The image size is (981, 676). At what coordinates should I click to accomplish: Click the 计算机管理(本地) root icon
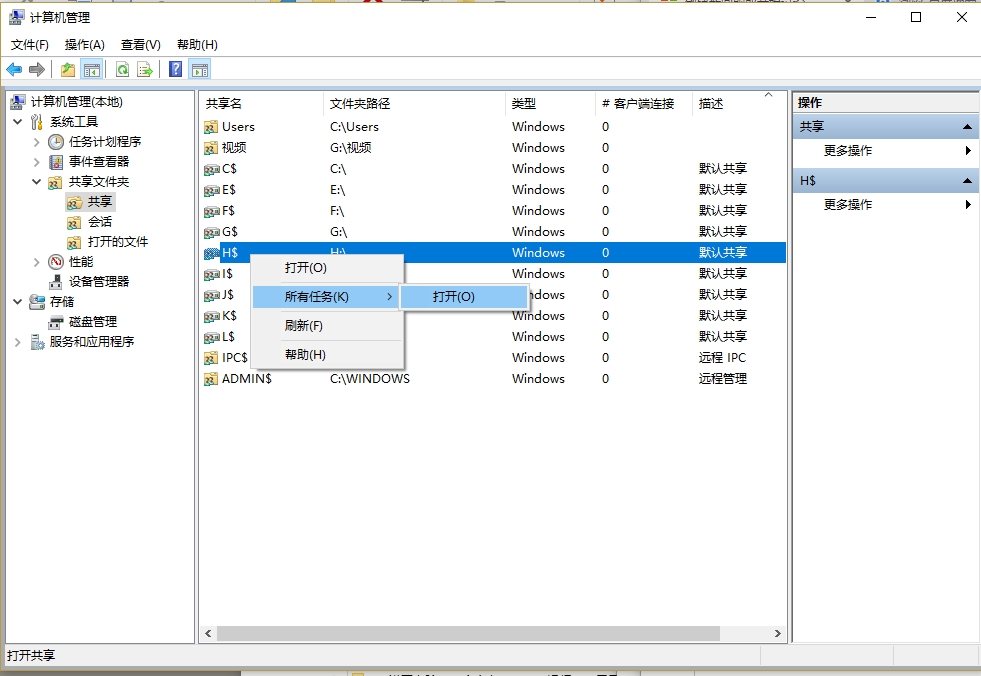(18, 101)
